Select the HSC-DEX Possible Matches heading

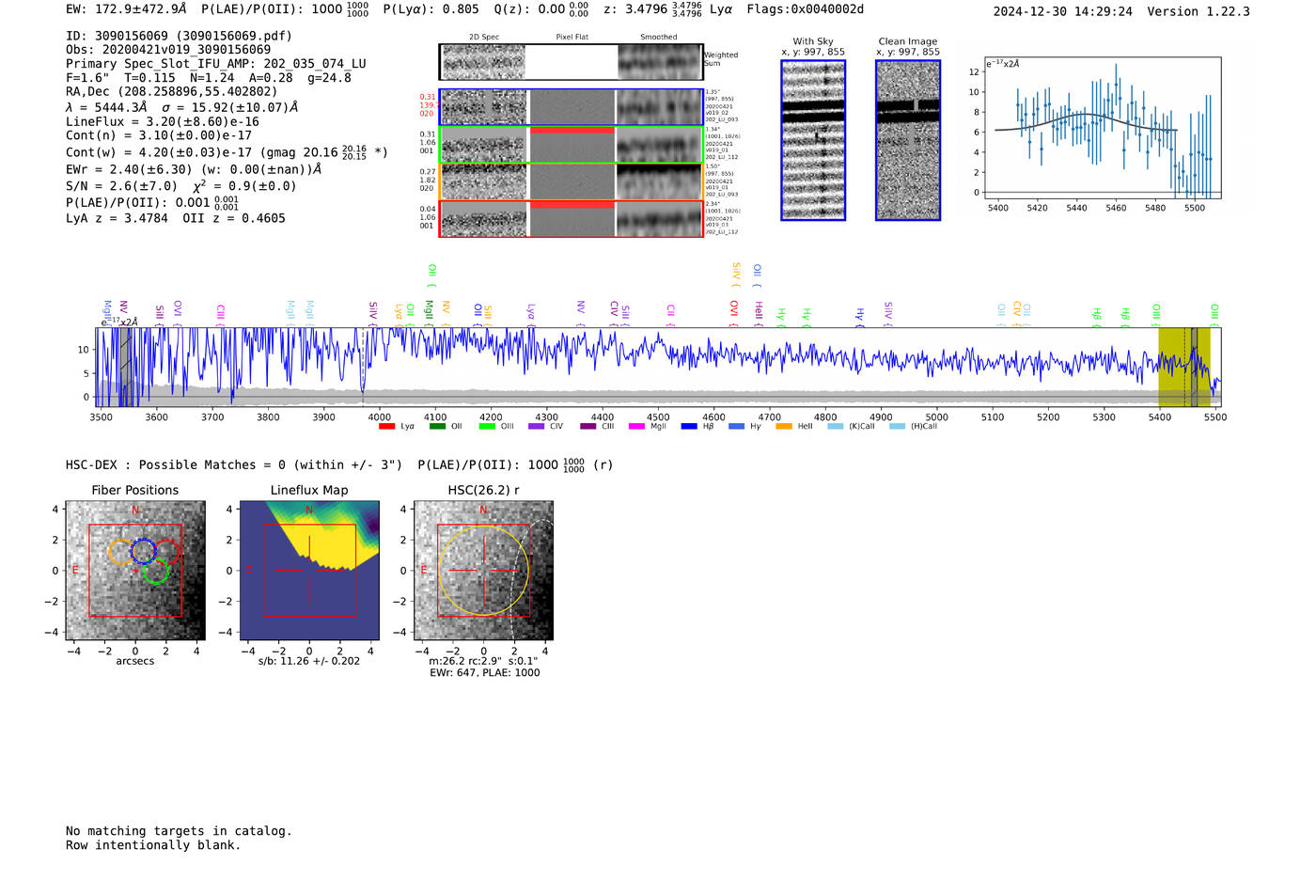point(234,465)
